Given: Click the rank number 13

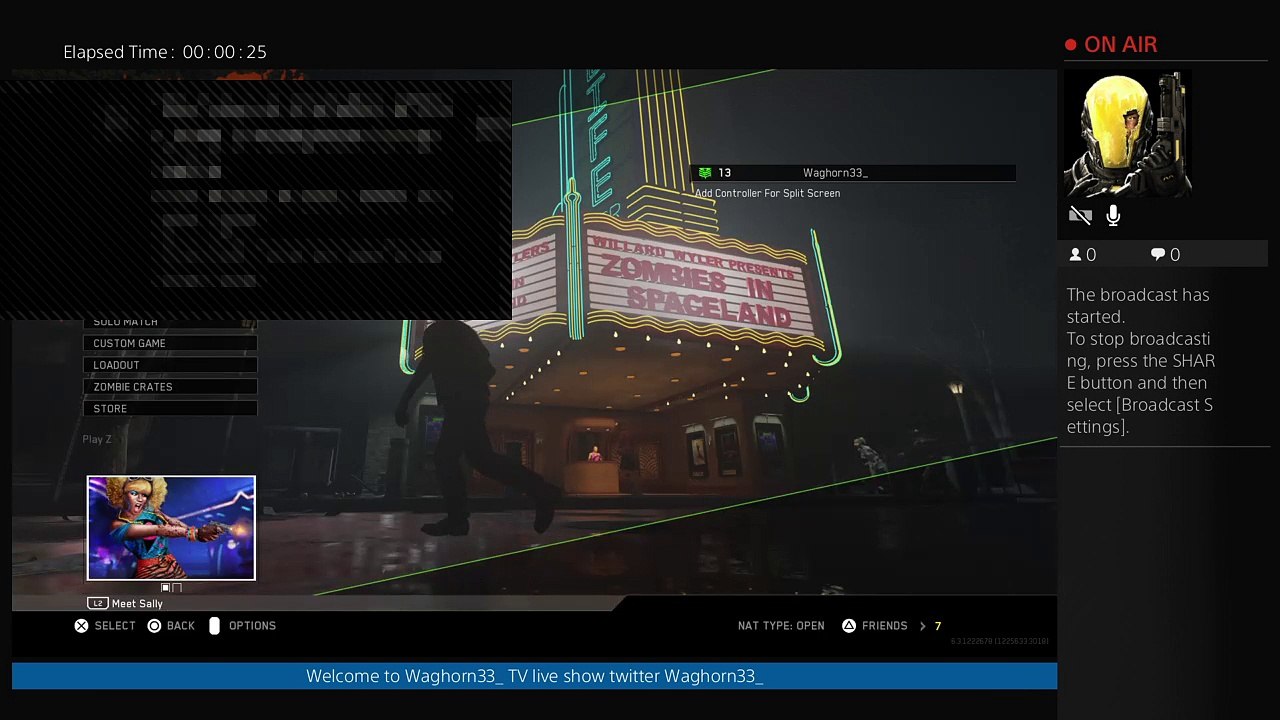Looking at the screenshot, I should [724, 173].
